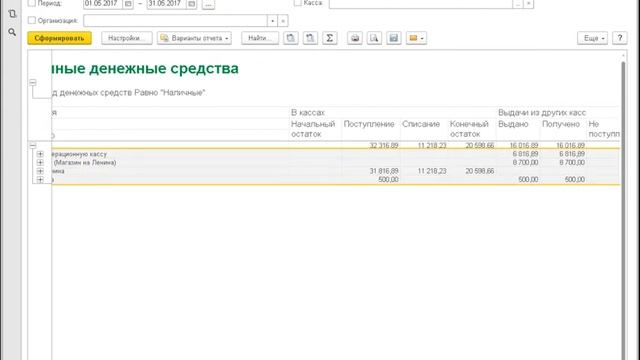Clear the Касса field with x button
This screenshot has height=360, width=640.
coord(529,4)
